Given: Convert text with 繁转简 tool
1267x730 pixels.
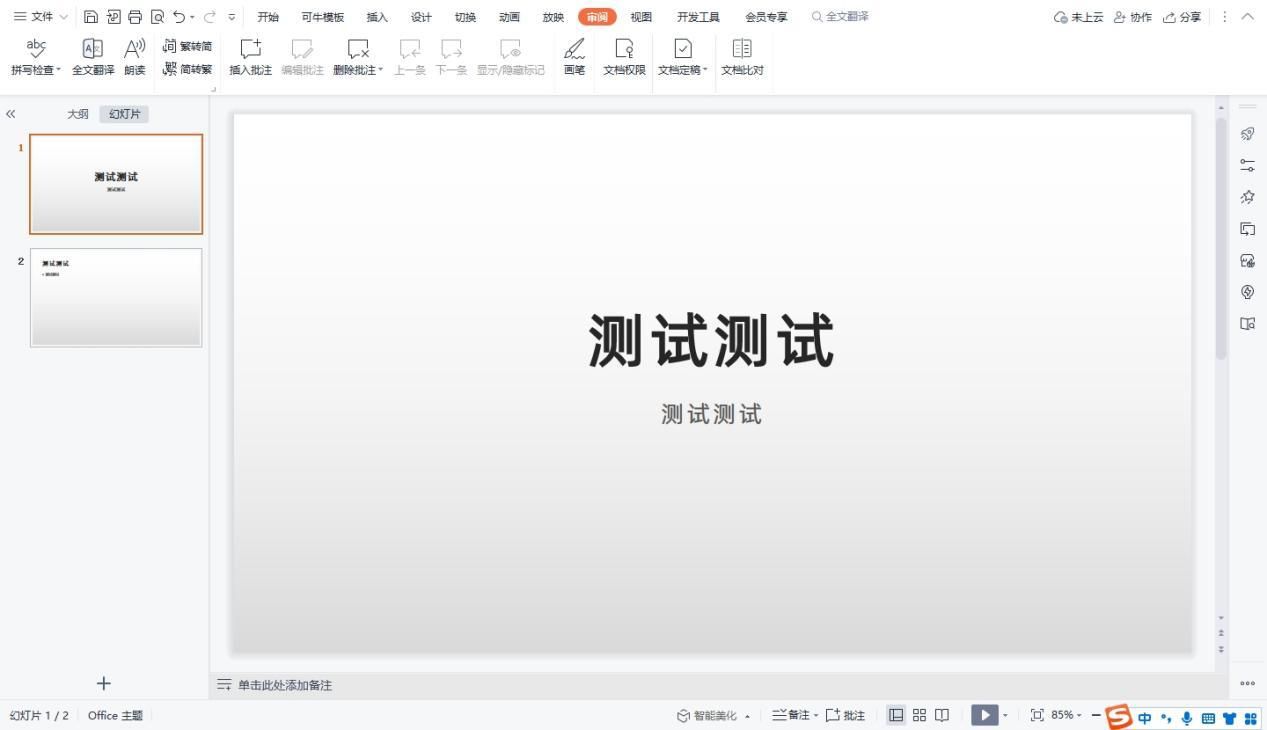Looking at the screenshot, I should click(x=187, y=46).
